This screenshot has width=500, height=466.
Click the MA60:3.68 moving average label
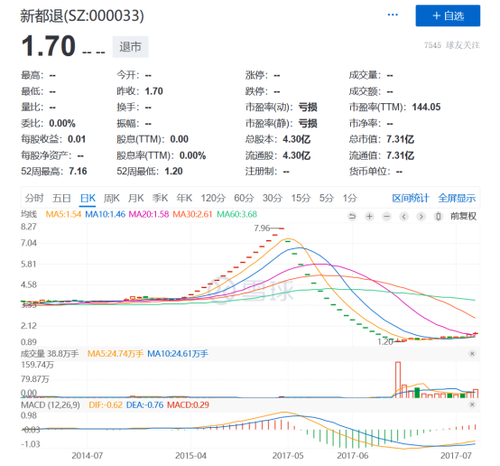237,214
